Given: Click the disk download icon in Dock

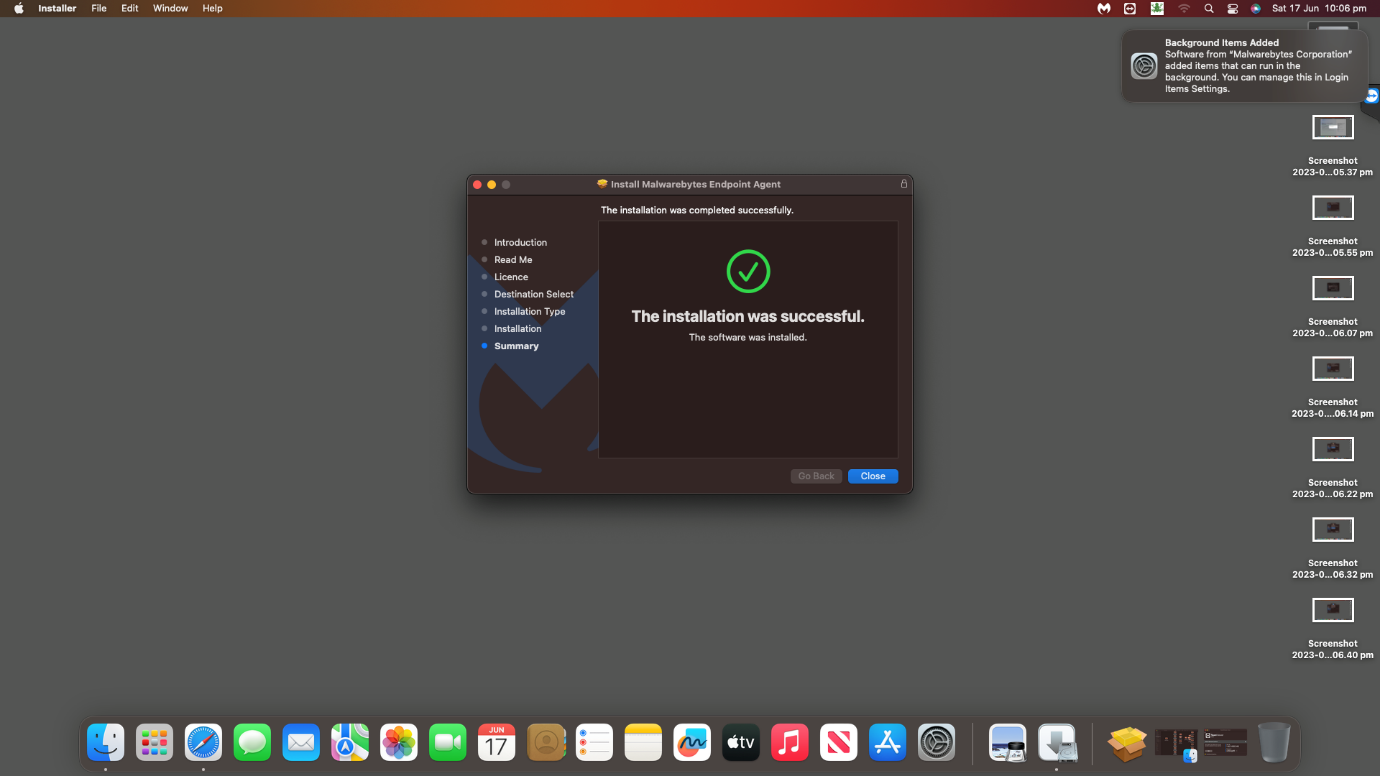Looking at the screenshot, I should click(x=1056, y=742).
